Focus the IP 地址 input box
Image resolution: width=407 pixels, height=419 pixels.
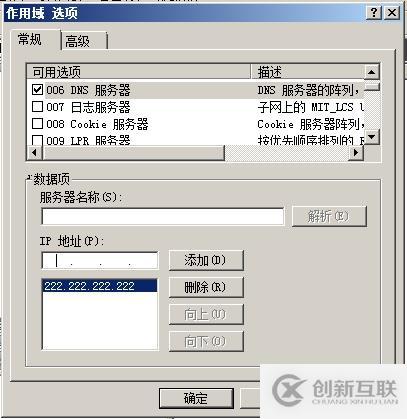[x=100, y=260]
